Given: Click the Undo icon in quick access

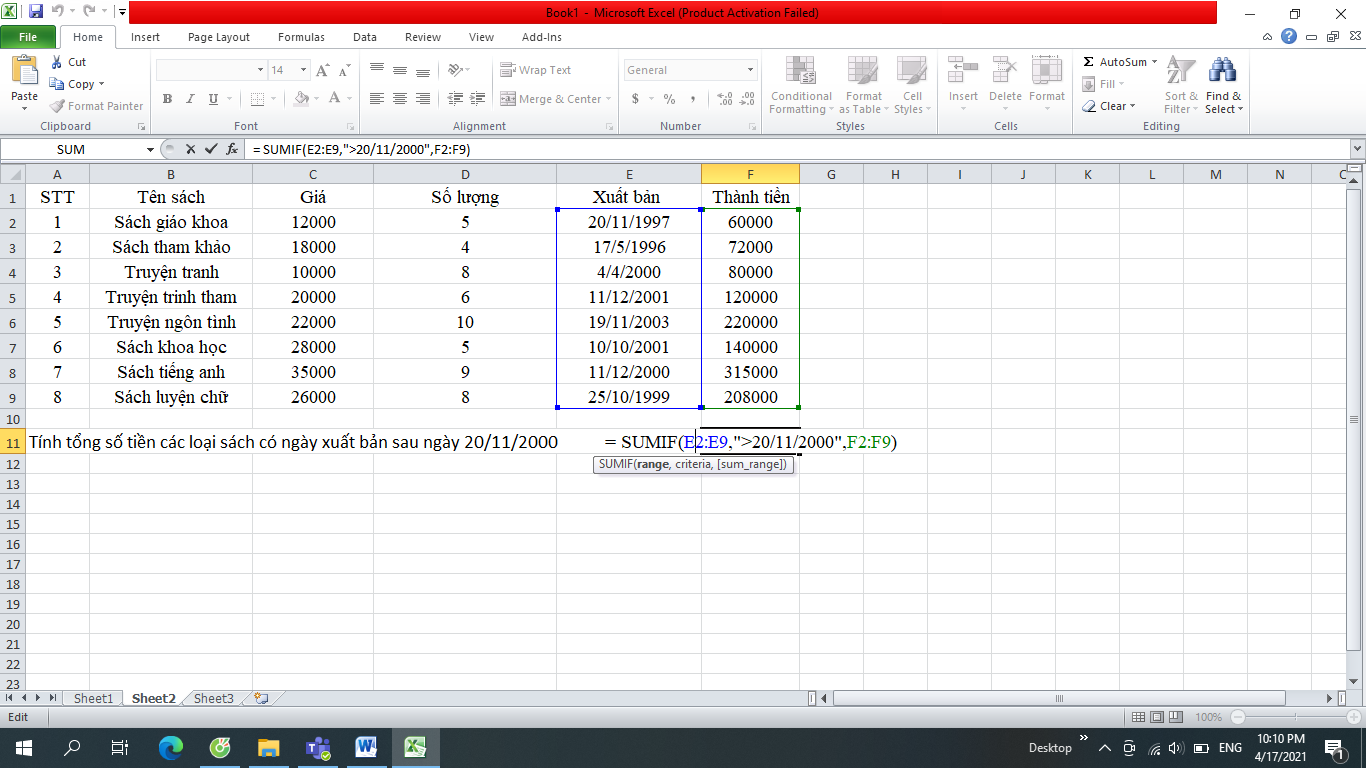Looking at the screenshot, I should coord(58,12).
